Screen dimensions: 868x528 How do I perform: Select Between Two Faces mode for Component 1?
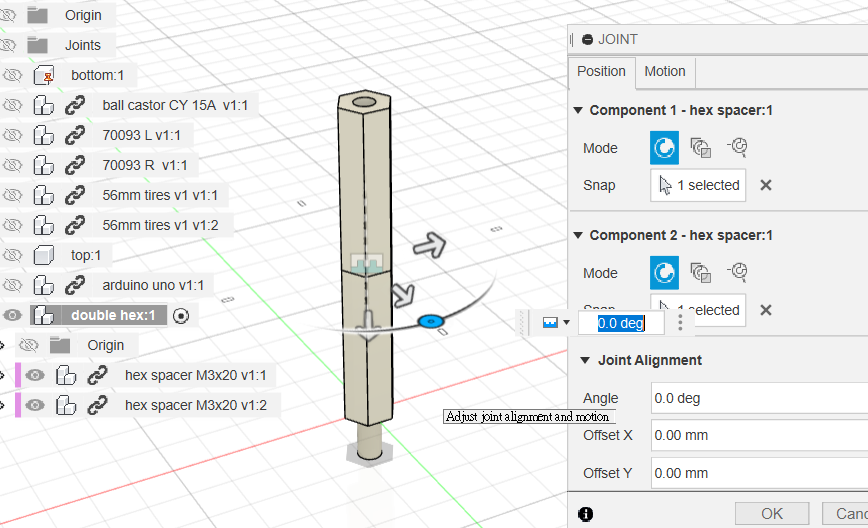[x=701, y=148]
